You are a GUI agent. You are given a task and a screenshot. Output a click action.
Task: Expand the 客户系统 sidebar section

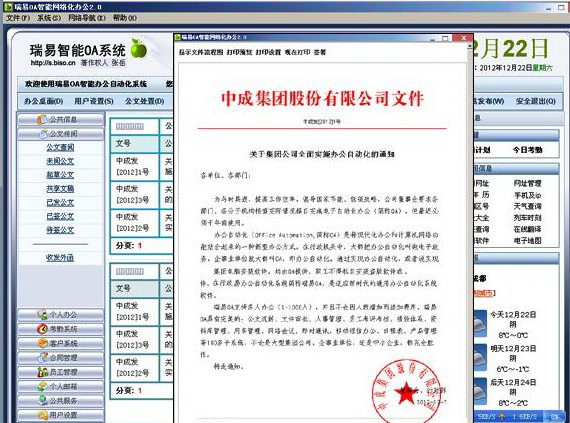[61, 343]
